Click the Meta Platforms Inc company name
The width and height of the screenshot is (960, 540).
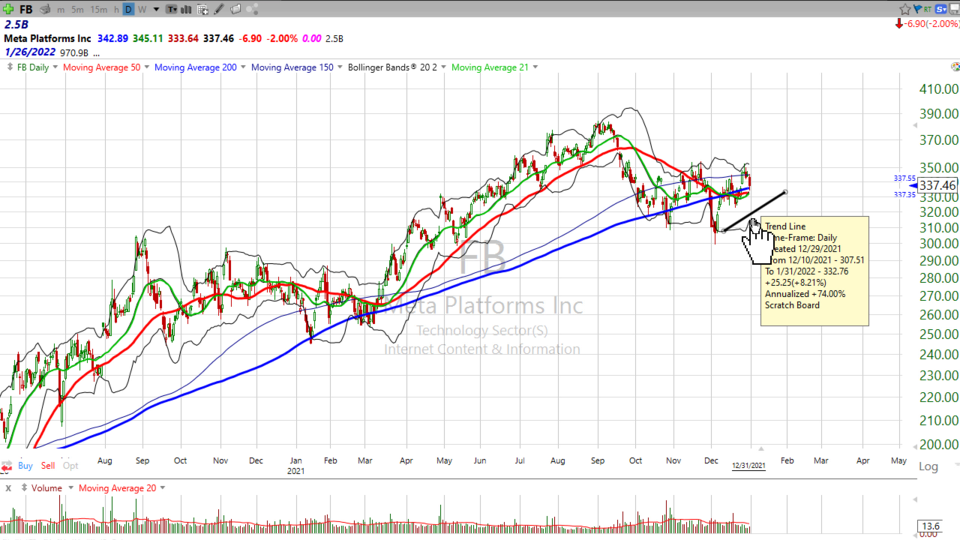coord(48,38)
